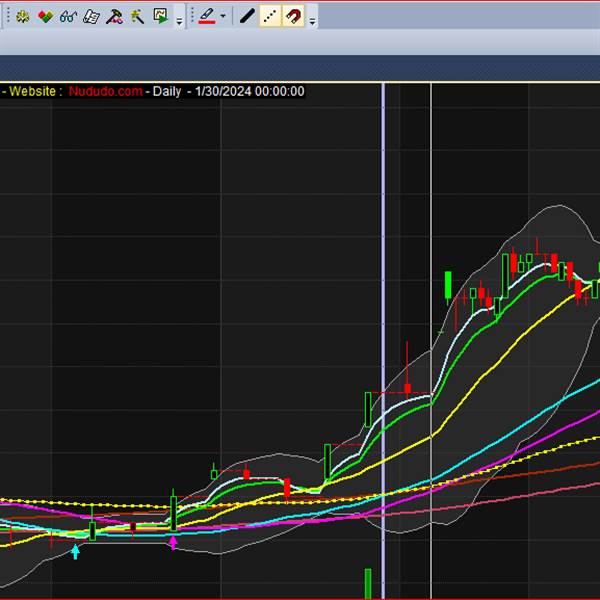Viewport: 600px width, 600px height.
Task: Click the yellow gear toolbar icon
Action: (23, 16)
